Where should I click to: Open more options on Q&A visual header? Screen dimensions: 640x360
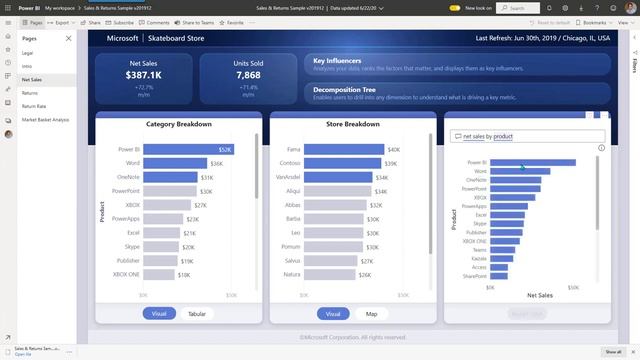pos(604,115)
